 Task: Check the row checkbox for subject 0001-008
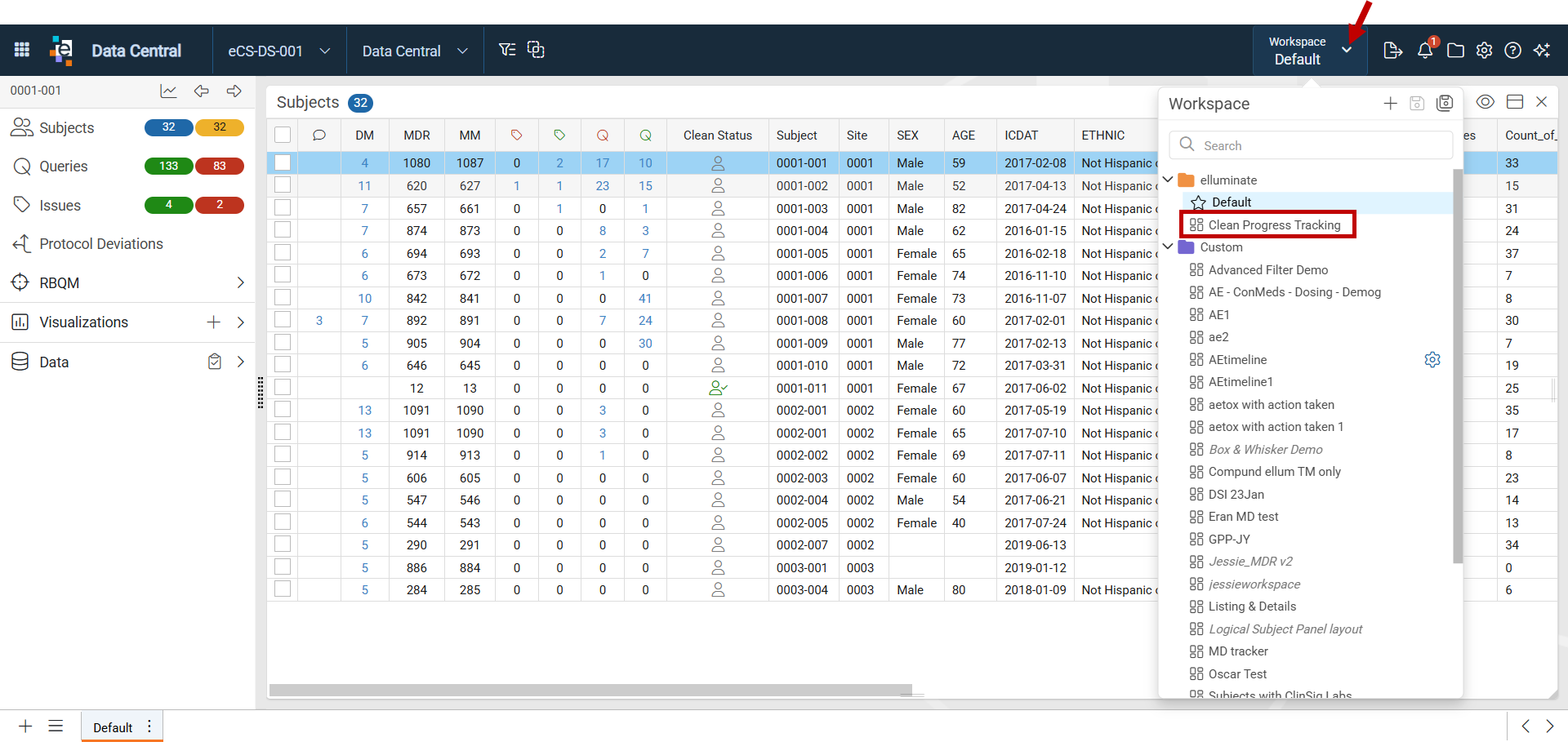tap(283, 319)
